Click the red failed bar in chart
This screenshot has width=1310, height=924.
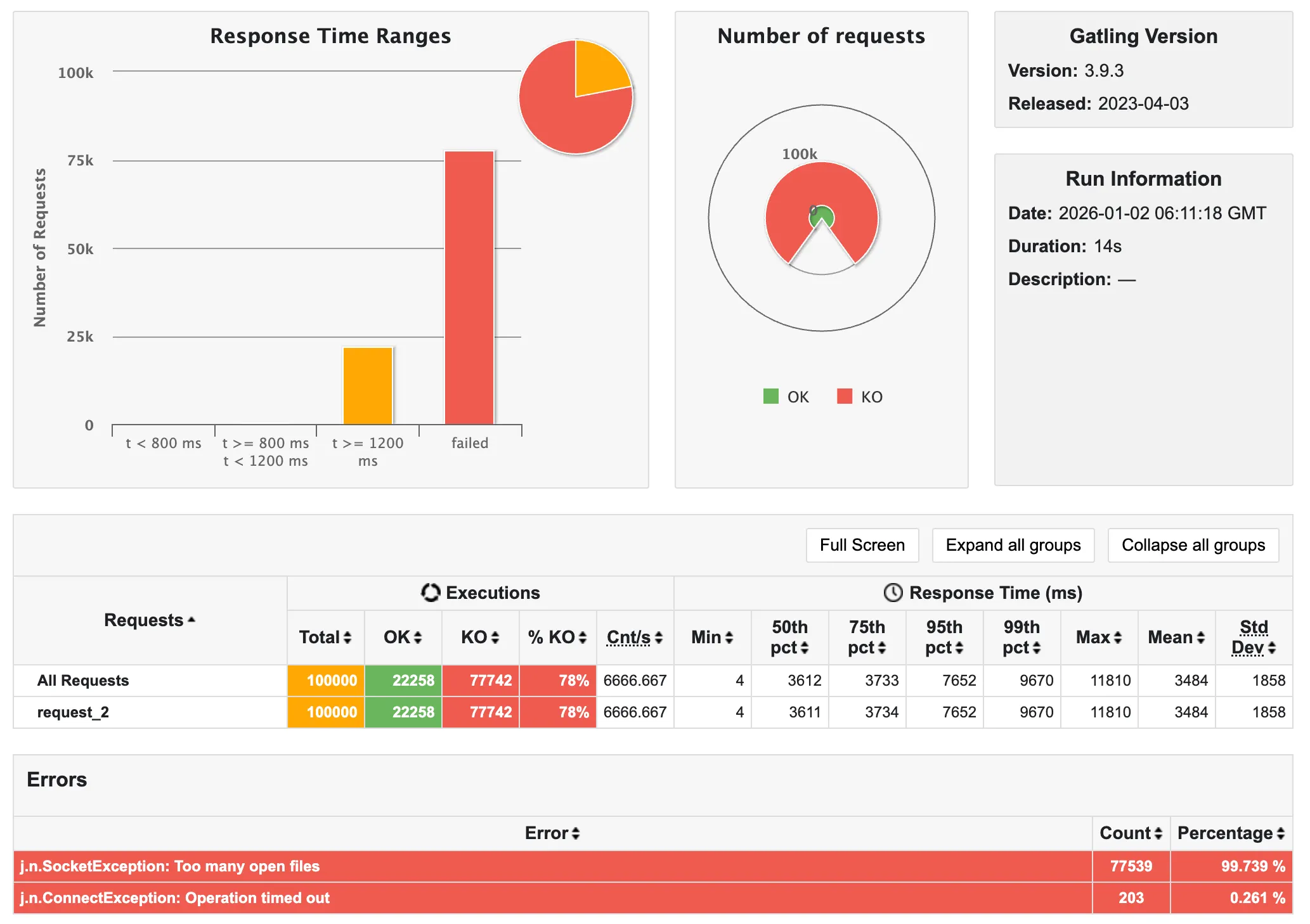pyautogui.click(x=469, y=288)
